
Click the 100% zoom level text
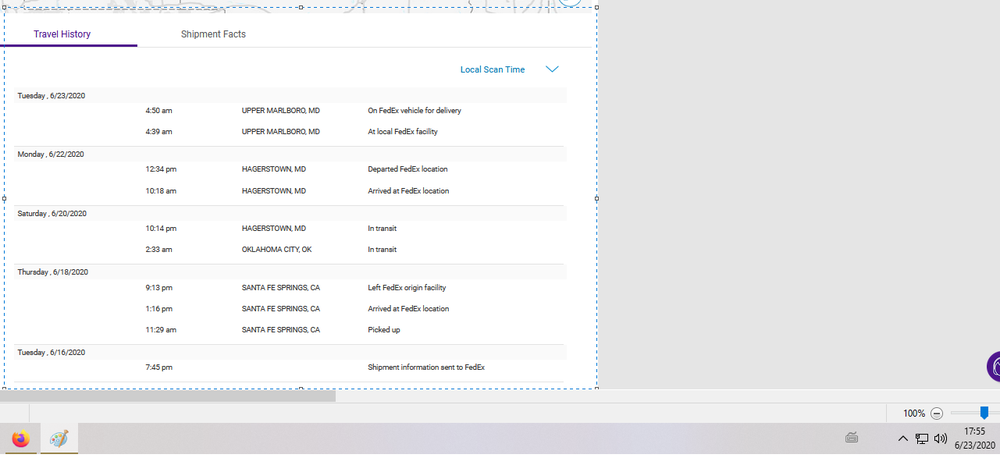(914, 413)
